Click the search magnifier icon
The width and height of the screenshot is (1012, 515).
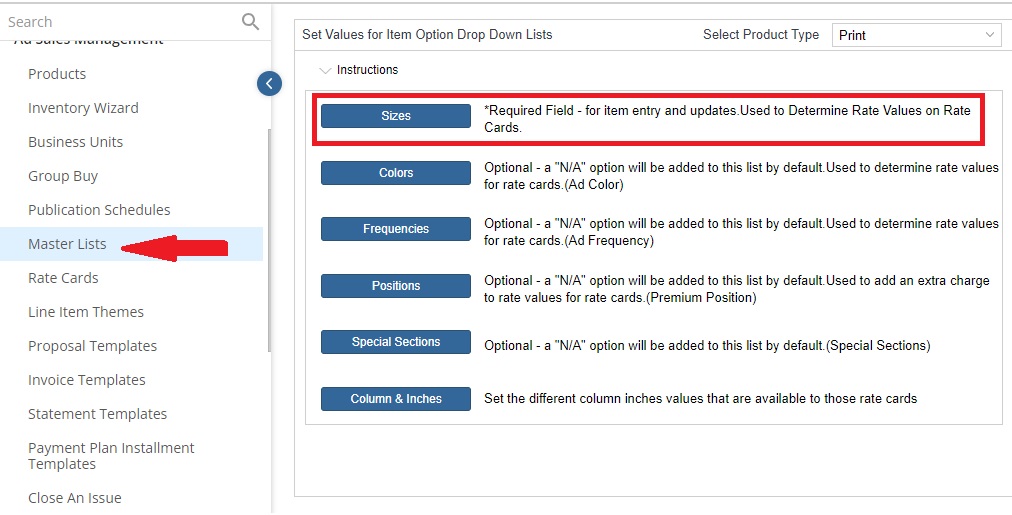click(x=250, y=22)
